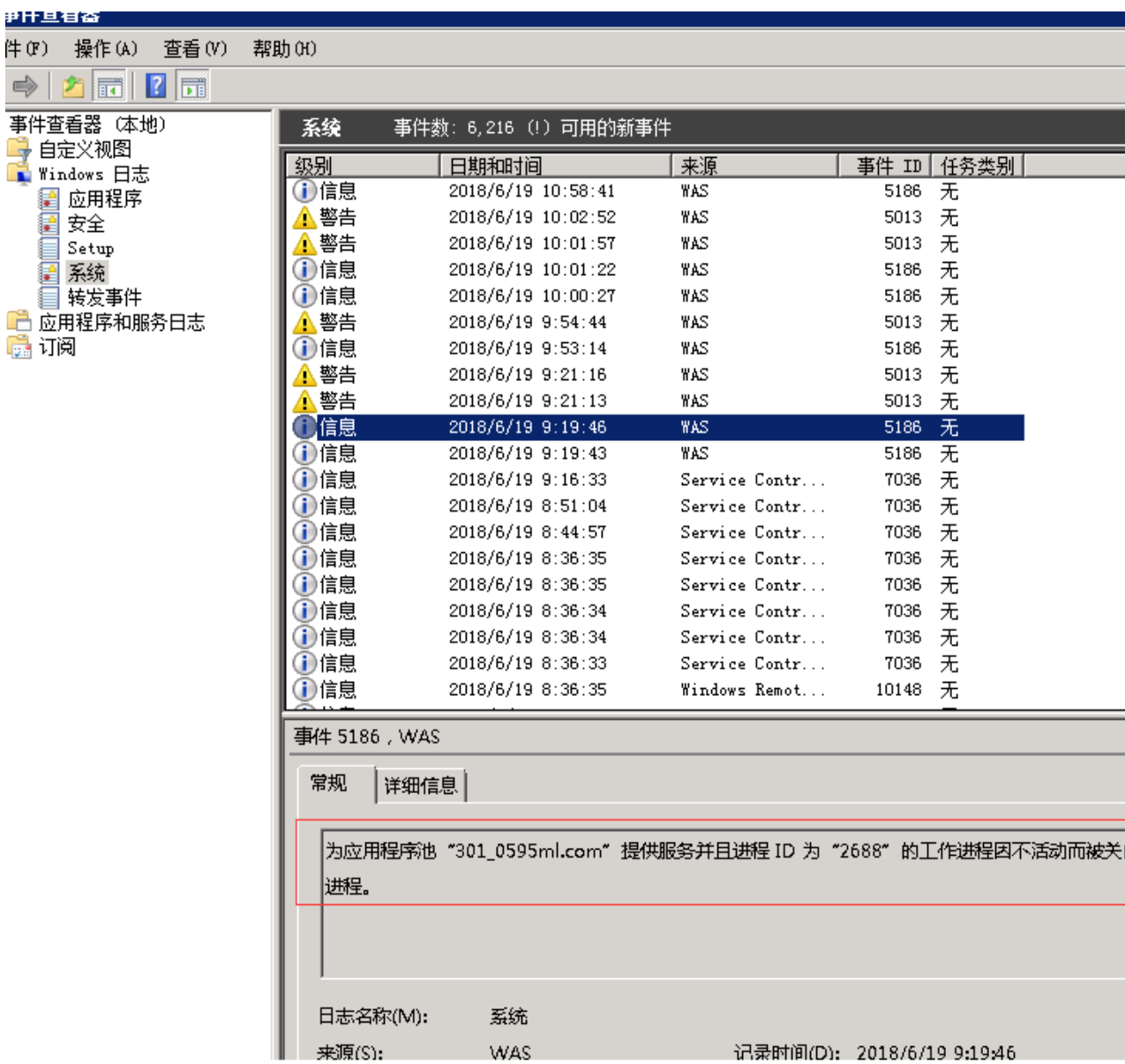Click the 自定义视图 folder icon with filter
Viewport: 1125px width, 1064px height.
click(19, 149)
